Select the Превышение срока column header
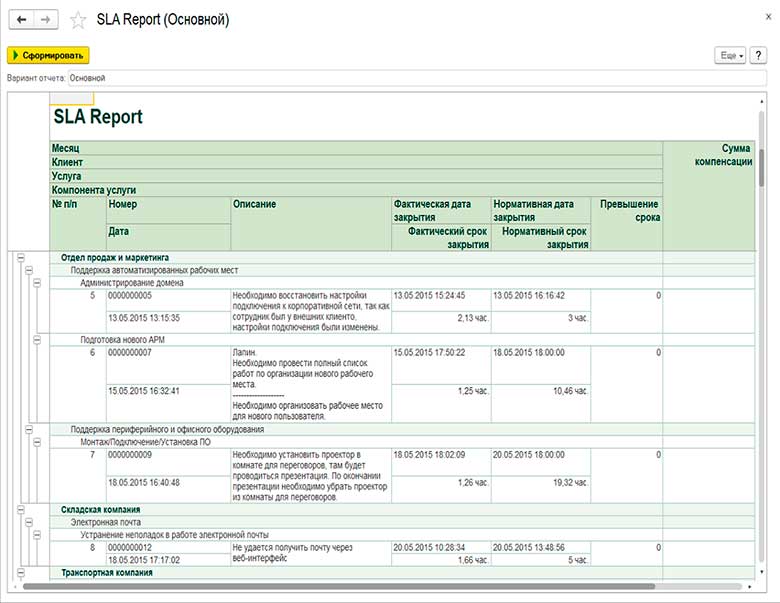This screenshot has height=603, width=780. click(x=627, y=223)
